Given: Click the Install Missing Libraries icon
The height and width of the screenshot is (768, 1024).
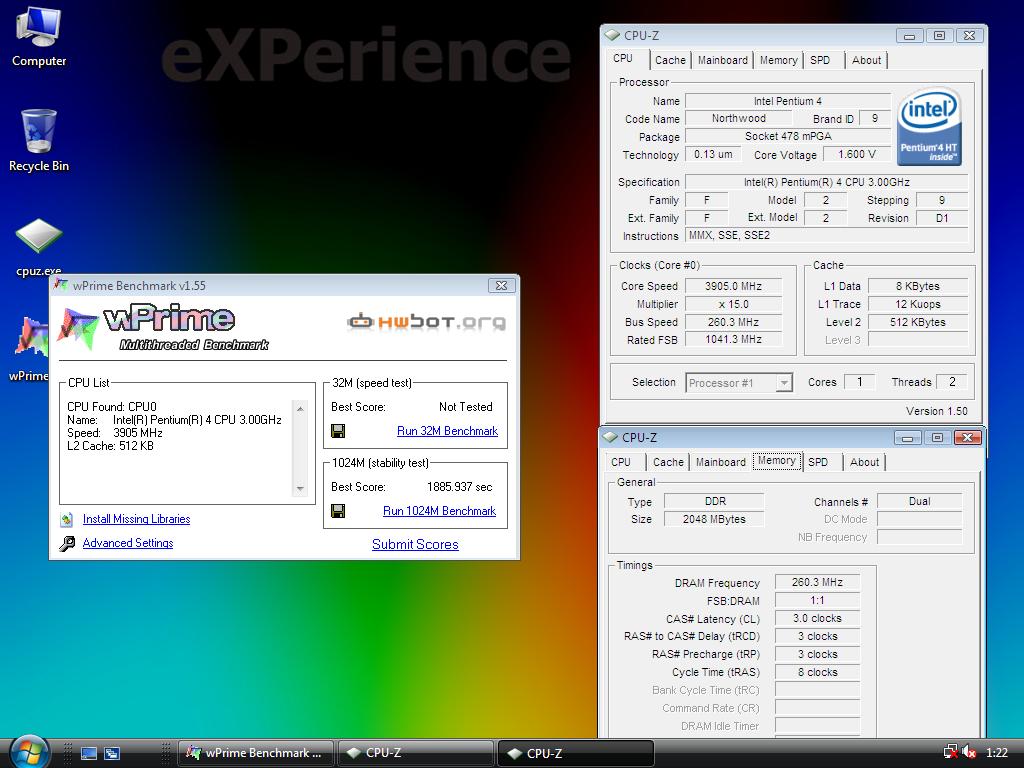Looking at the screenshot, I should [67, 520].
